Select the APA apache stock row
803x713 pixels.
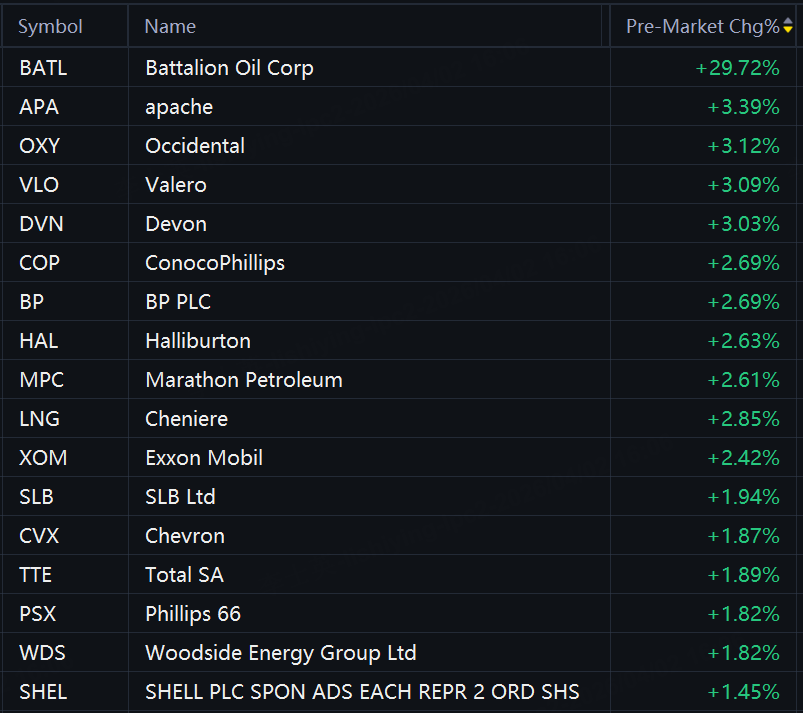point(179,107)
